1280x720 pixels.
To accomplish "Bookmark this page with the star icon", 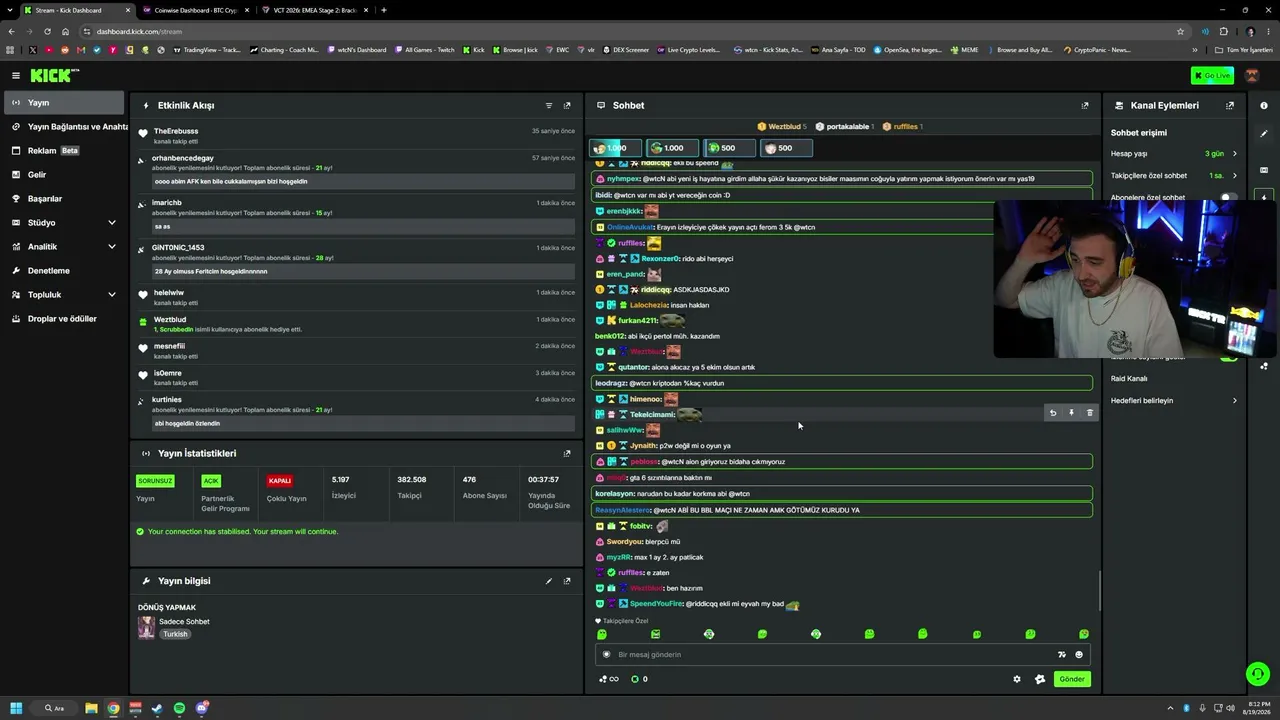I will tap(1180, 31).
